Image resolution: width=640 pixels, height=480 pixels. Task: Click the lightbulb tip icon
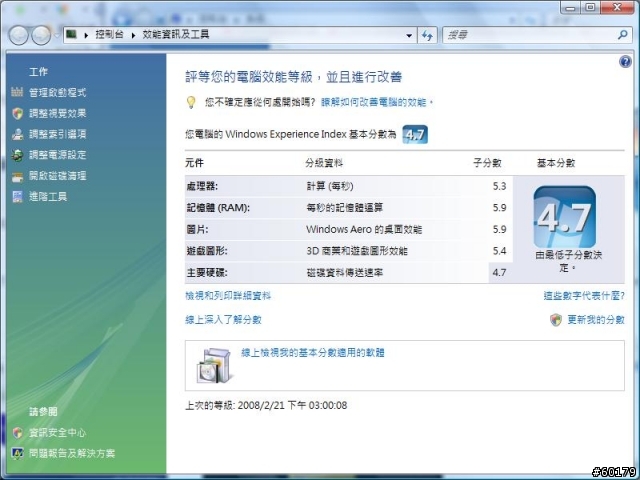pos(191,102)
